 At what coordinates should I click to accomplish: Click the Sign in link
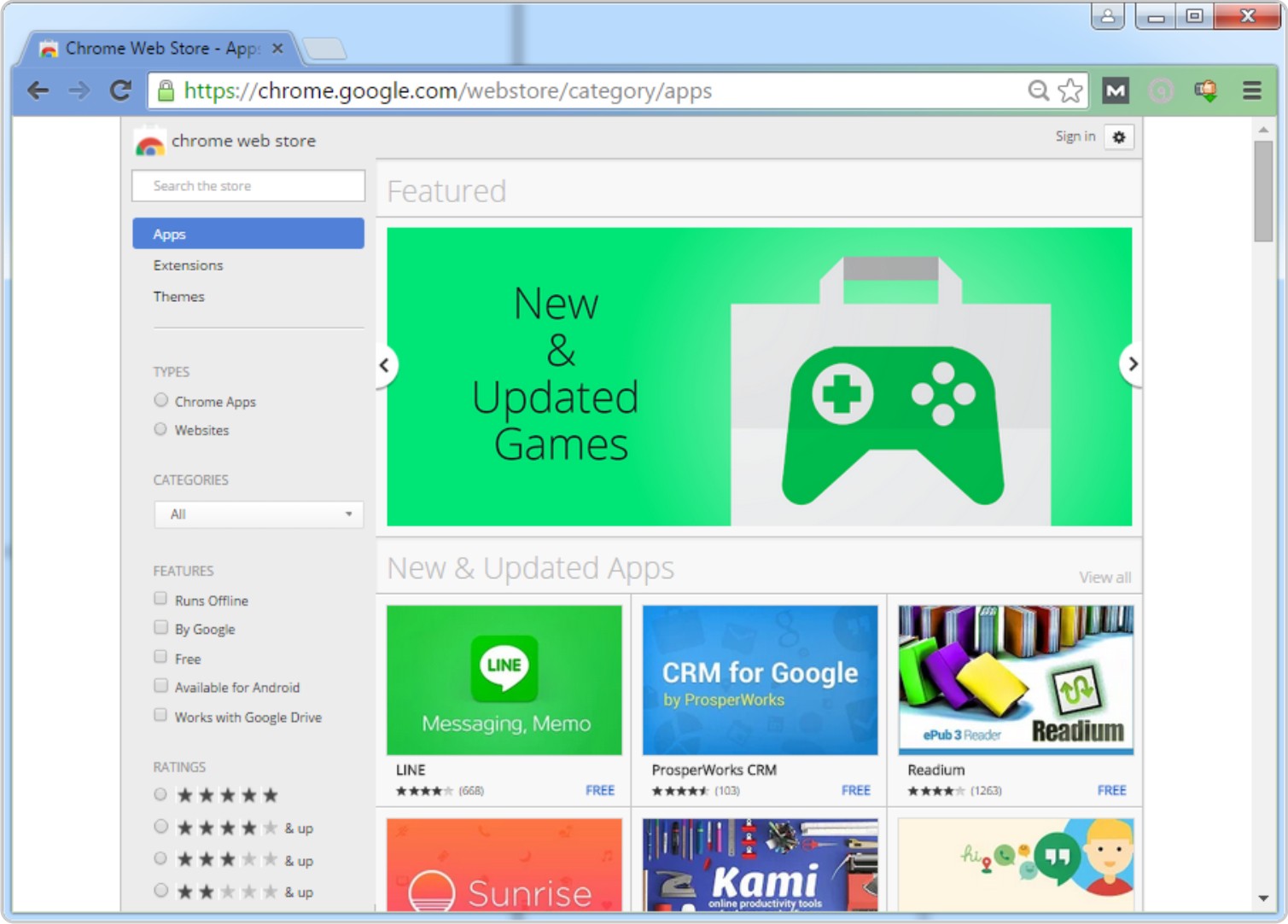[x=1075, y=137]
